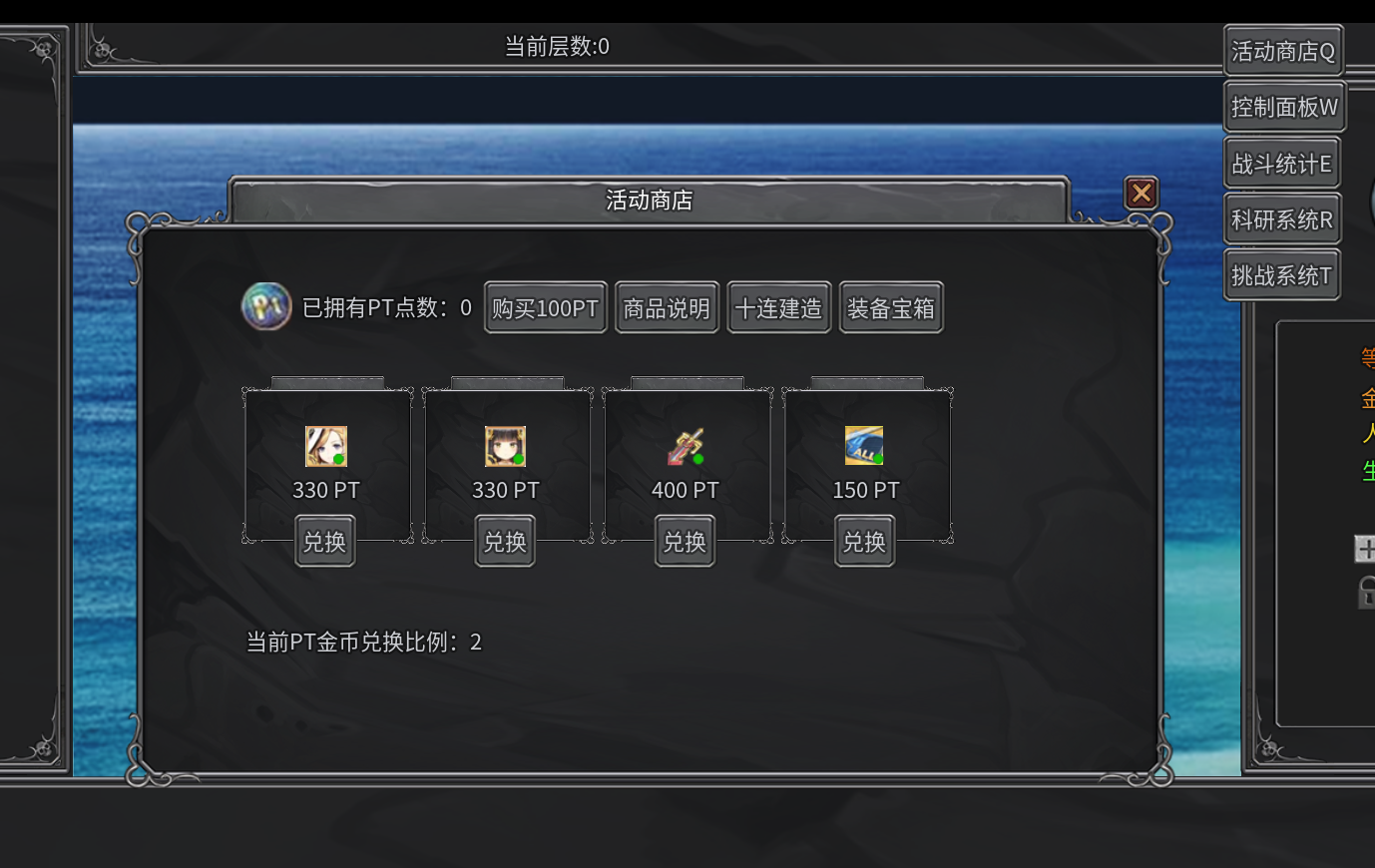Open the 科研系统R research system

[1282, 218]
